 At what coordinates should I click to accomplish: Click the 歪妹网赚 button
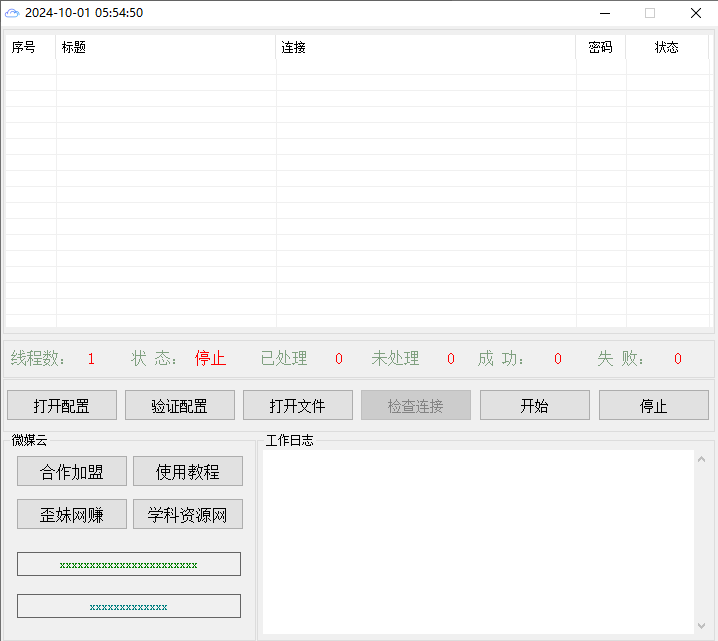click(72, 514)
